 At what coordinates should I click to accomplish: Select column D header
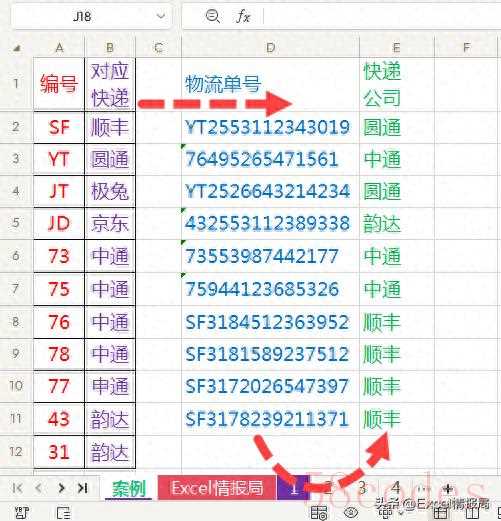(x=270, y=48)
